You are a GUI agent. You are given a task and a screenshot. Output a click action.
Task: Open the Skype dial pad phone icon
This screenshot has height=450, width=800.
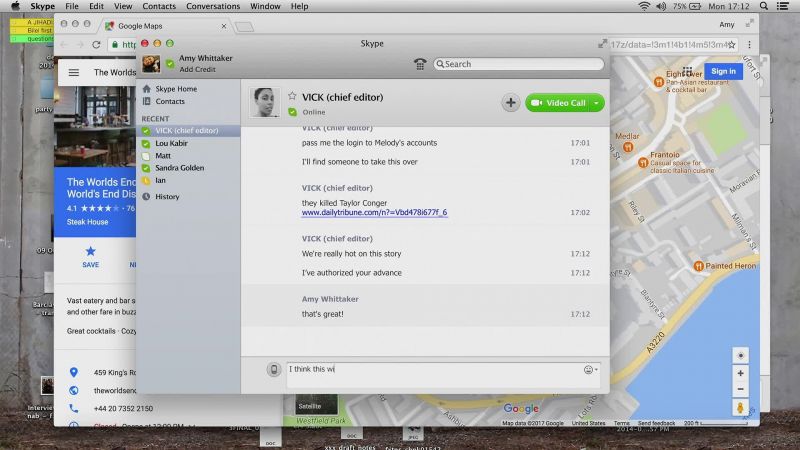pyautogui.click(x=420, y=64)
